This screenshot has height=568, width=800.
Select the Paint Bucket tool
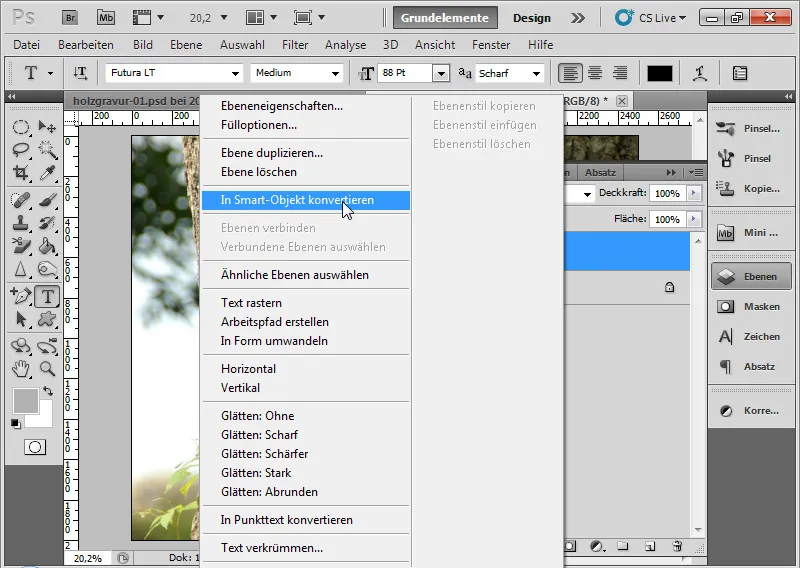point(47,246)
